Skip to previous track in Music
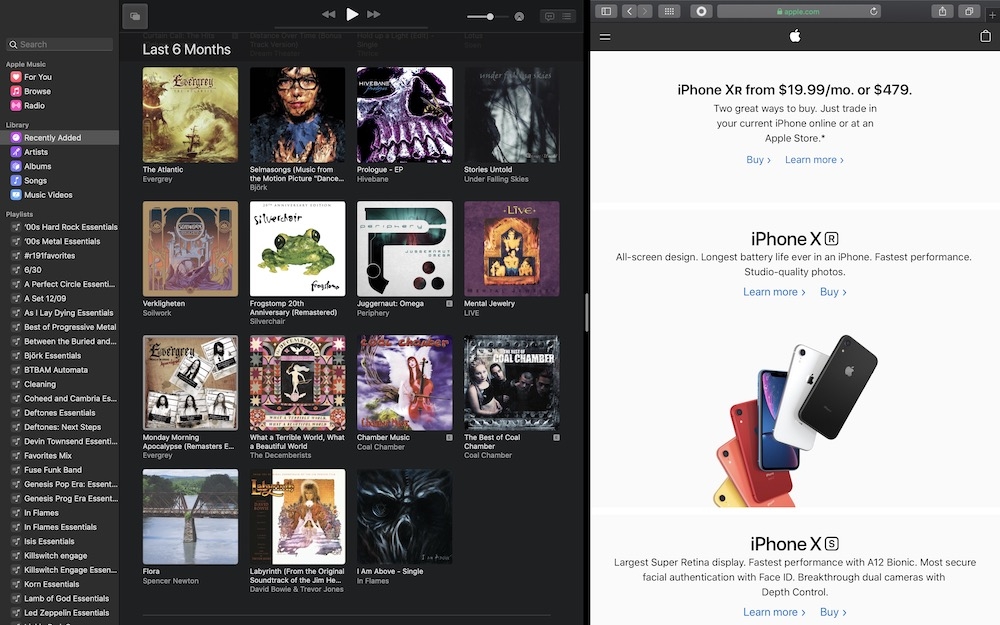The image size is (1000, 625). (328, 14)
